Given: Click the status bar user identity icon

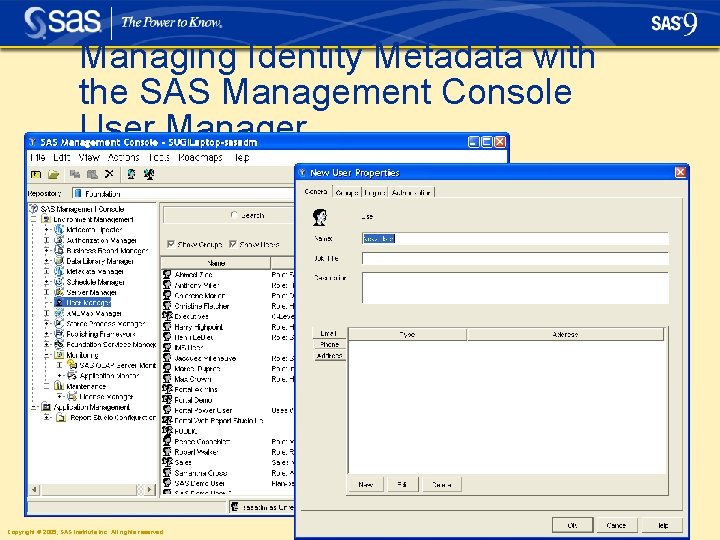Looking at the screenshot, I should coord(235,507).
